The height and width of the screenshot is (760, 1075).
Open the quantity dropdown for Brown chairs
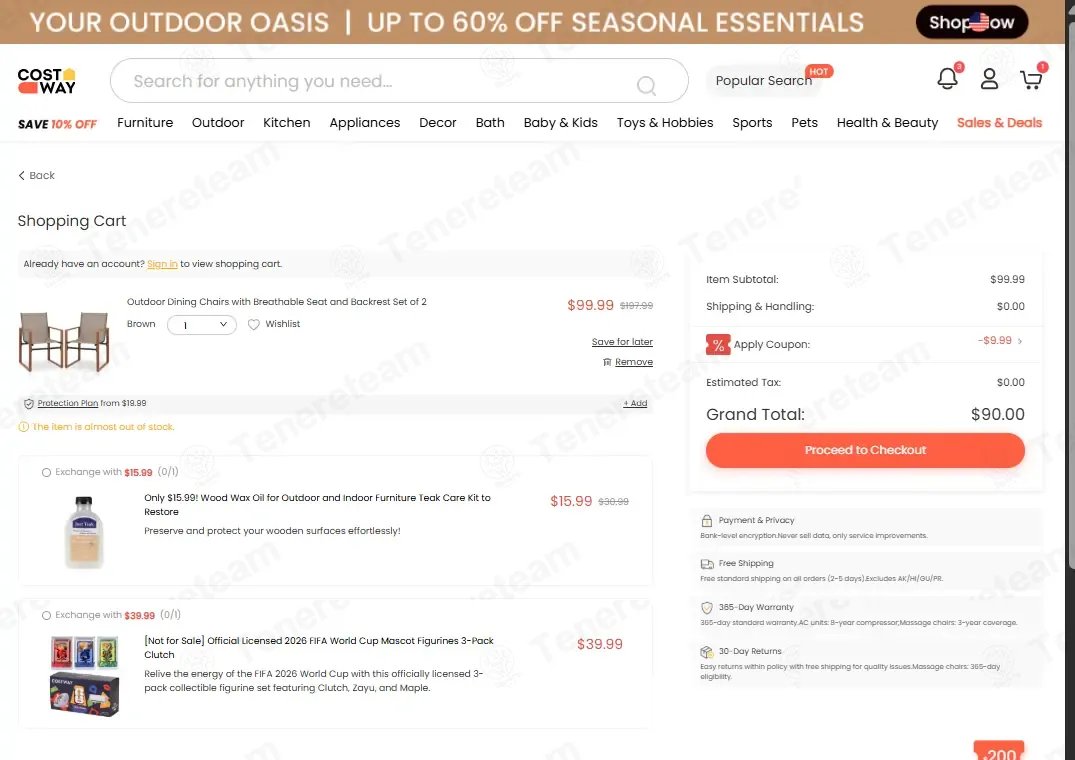tap(202, 325)
